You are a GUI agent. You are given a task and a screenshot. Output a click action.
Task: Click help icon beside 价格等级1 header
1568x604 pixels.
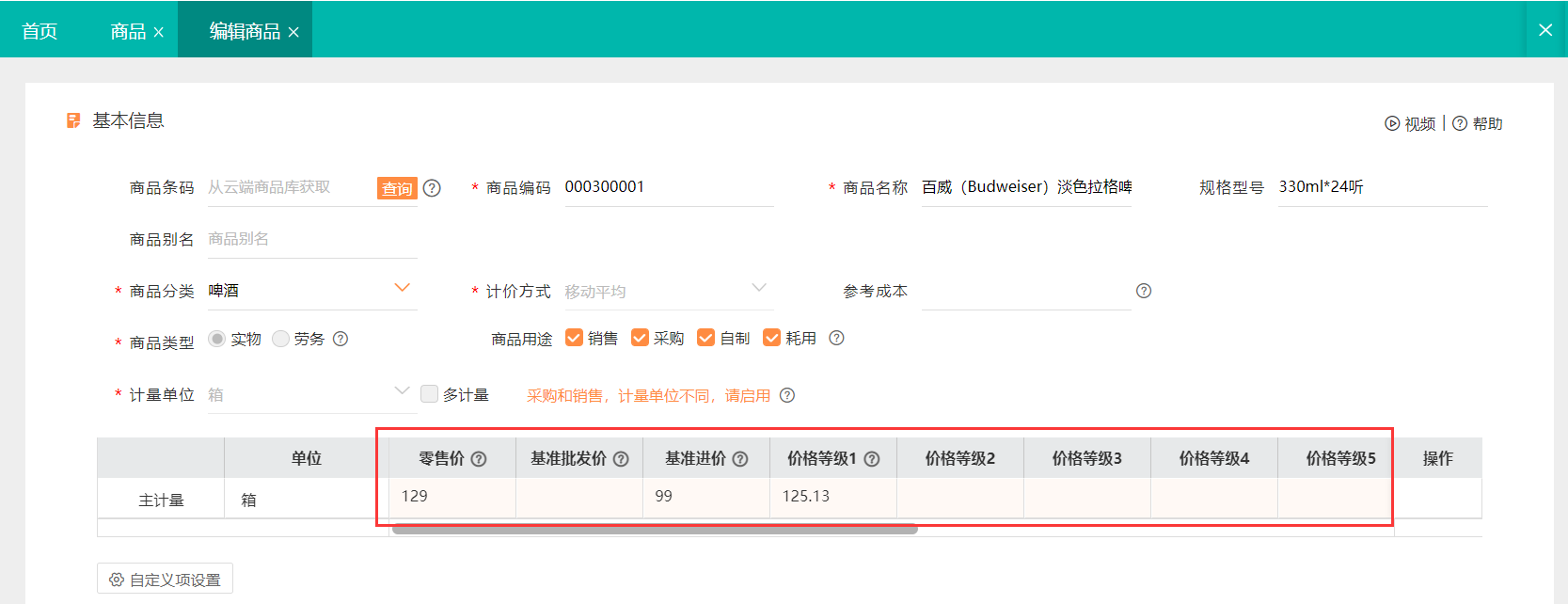pos(872,459)
